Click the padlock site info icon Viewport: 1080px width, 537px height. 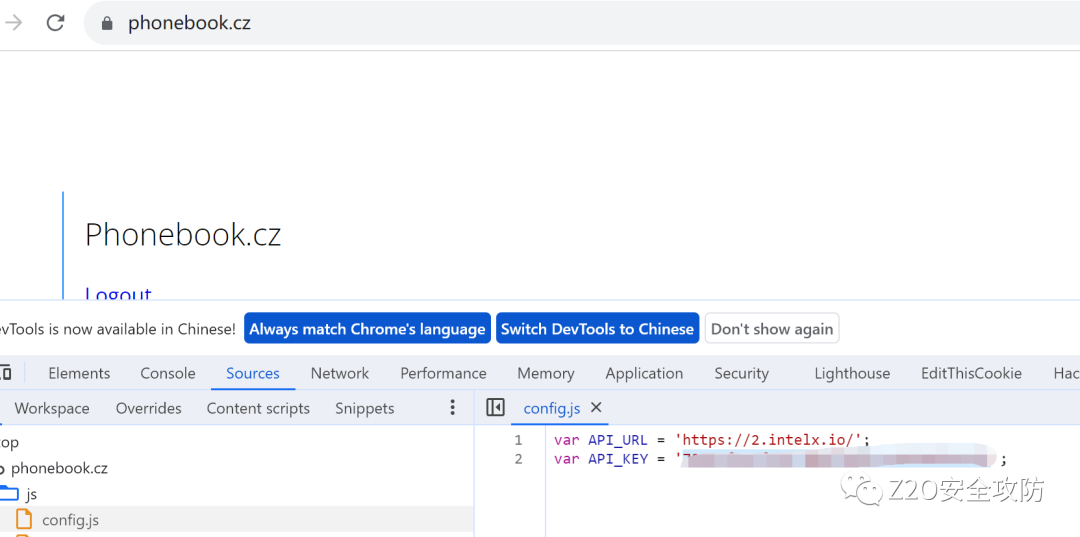pyautogui.click(x=106, y=23)
